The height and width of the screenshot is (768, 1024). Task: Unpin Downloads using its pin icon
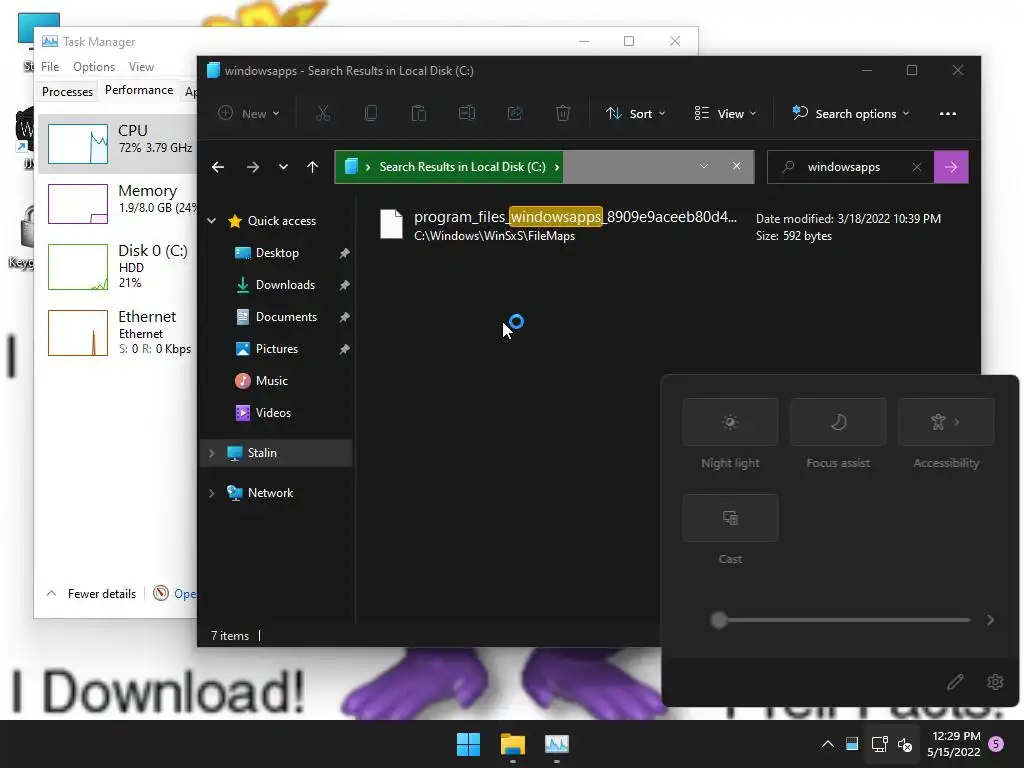coord(344,285)
